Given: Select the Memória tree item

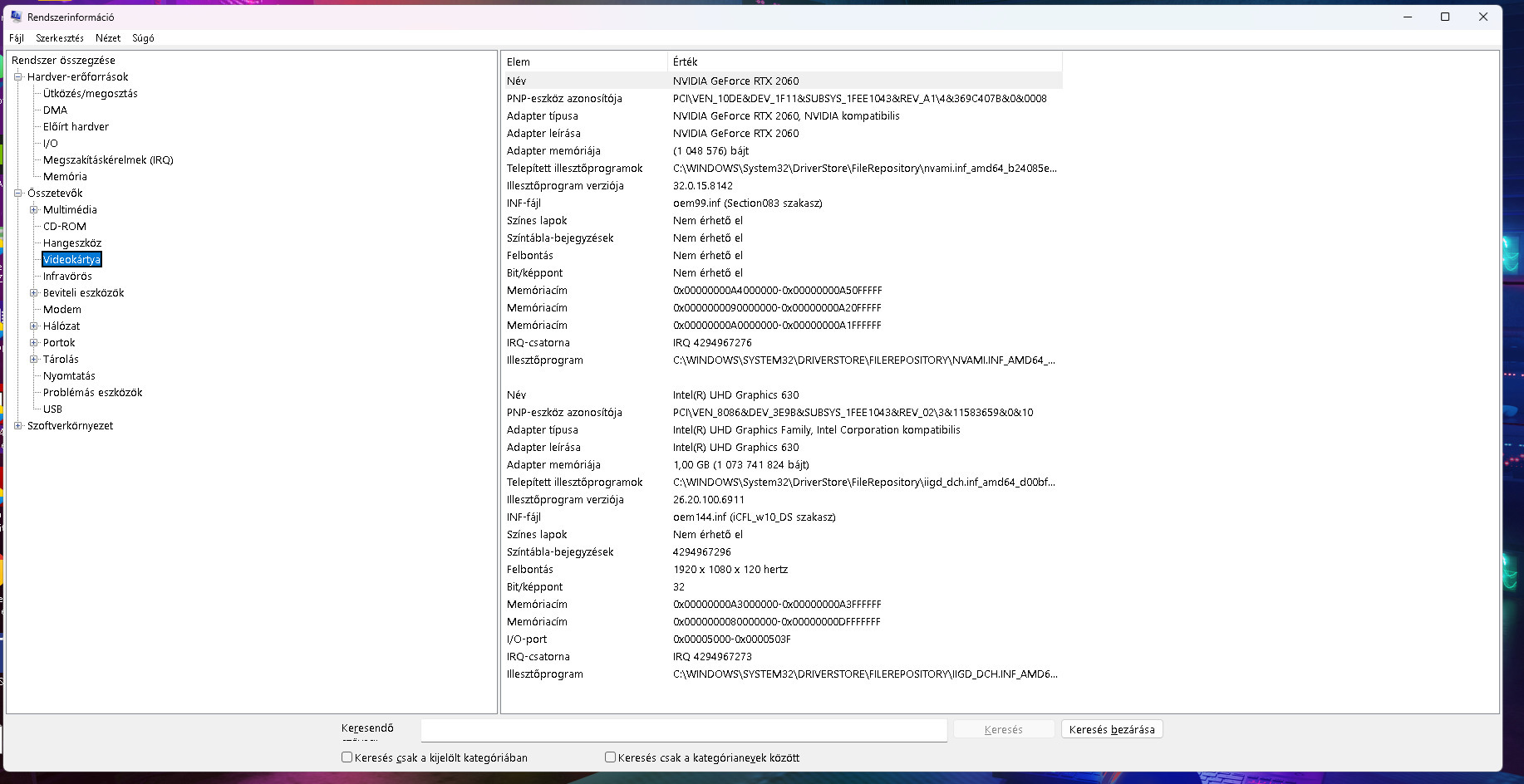Looking at the screenshot, I should 65,176.
